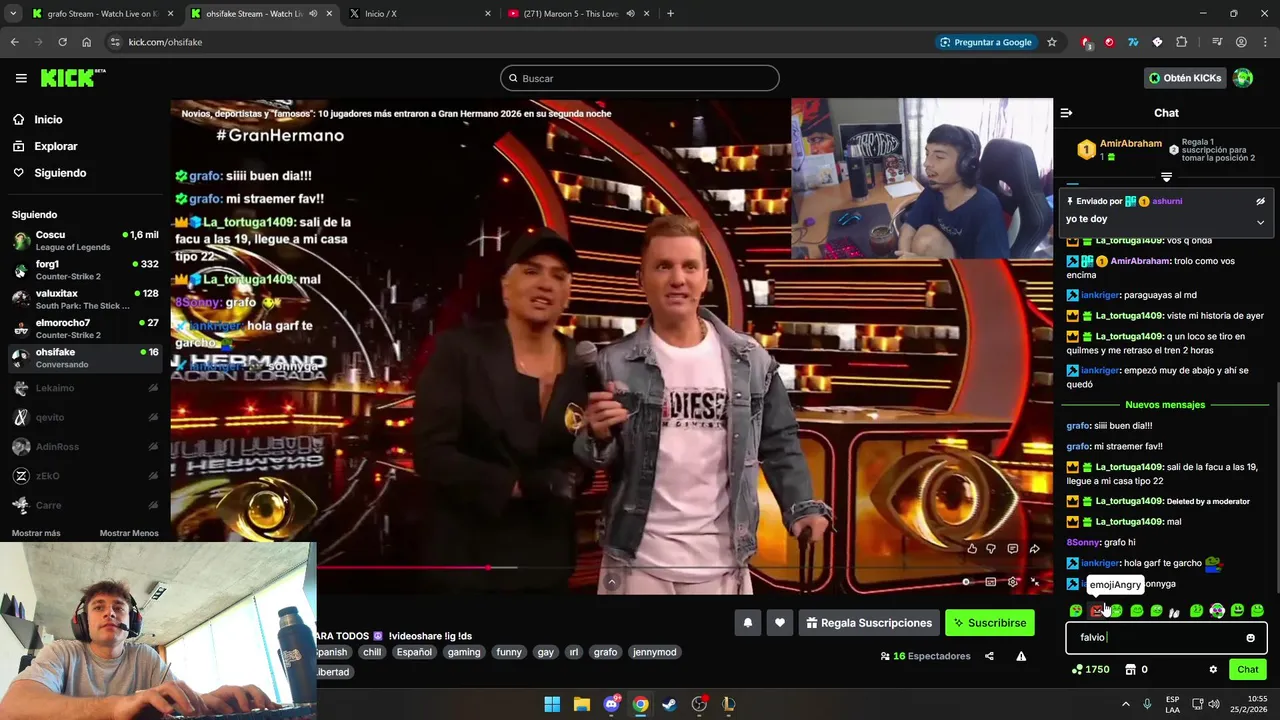
Task: Open the Chrome three-dot menu
Action: coord(1264,42)
